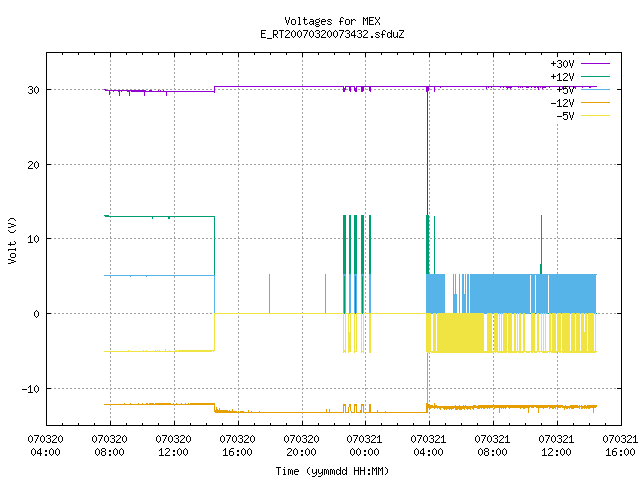Screen dimensions: 640x480
Task: Click the X-axis tick 070321 12:00
Action: (x=556, y=446)
